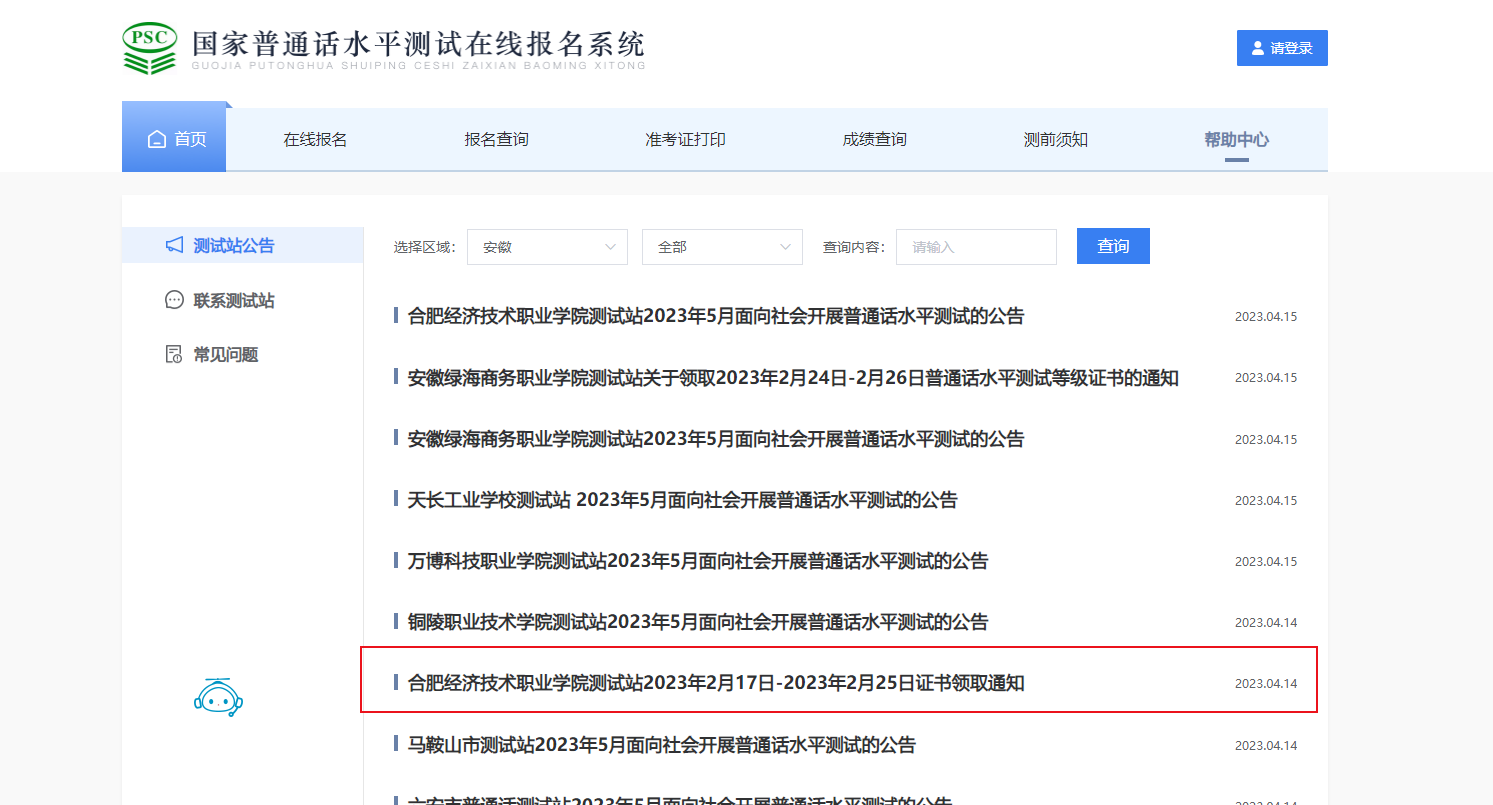The width and height of the screenshot is (1493, 805).
Task: Open the 帮助中心 tab
Action: coord(1236,140)
